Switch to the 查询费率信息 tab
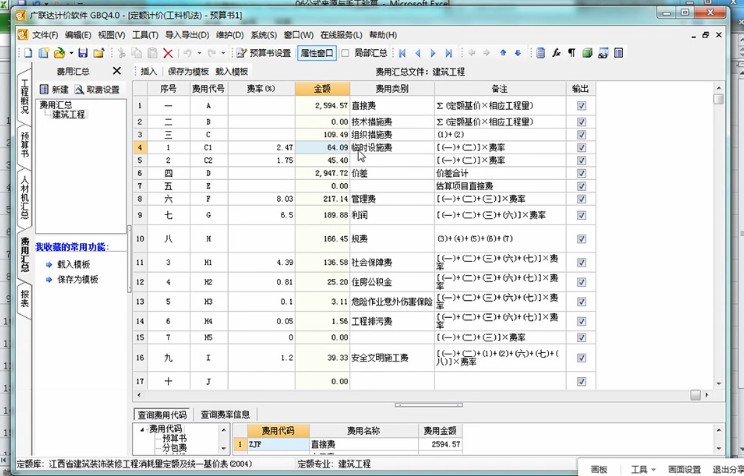 (225, 414)
